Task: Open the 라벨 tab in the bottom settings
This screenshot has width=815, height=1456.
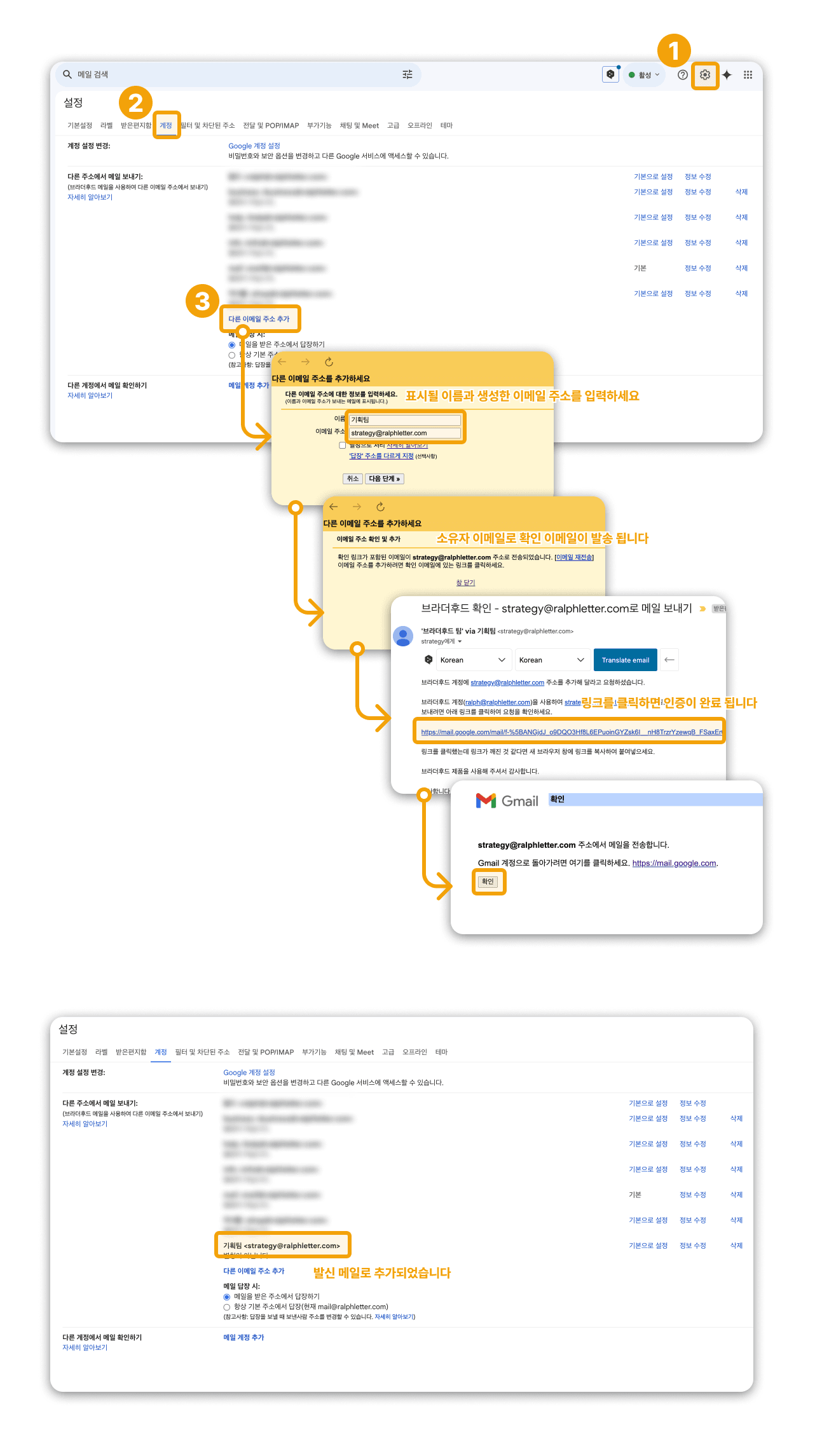Action: click(102, 1052)
